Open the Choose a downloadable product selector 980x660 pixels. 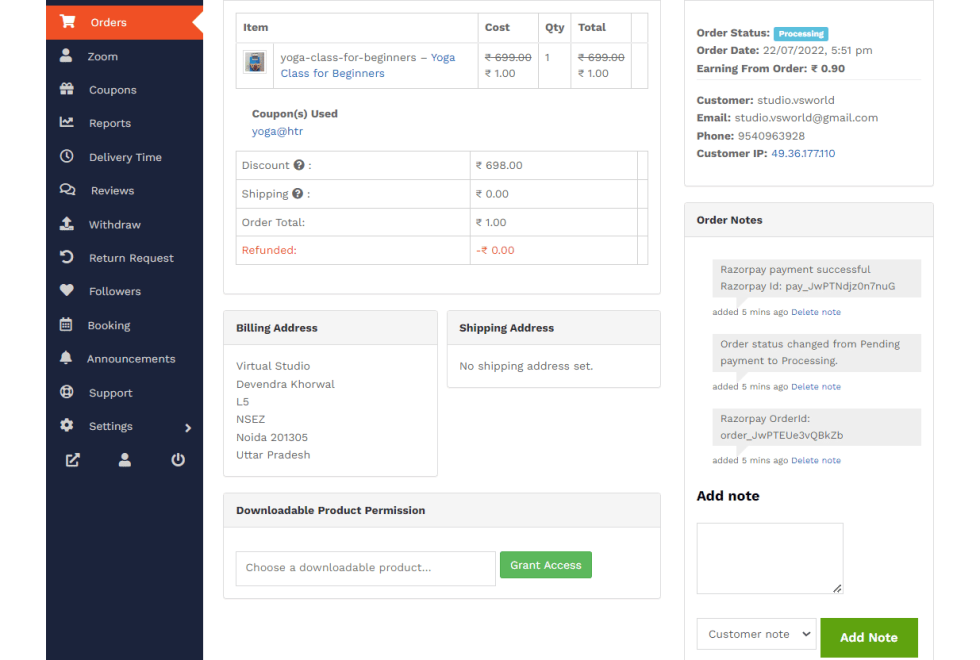pyautogui.click(x=366, y=568)
